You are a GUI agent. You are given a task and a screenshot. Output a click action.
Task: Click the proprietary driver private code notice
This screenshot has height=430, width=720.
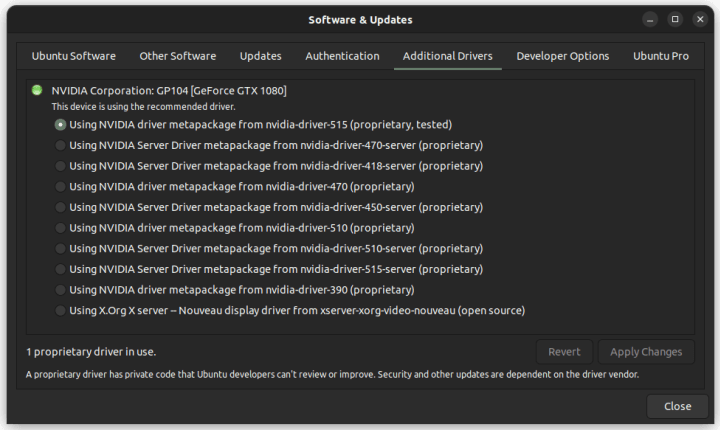pyautogui.click(x=332, y=374)
